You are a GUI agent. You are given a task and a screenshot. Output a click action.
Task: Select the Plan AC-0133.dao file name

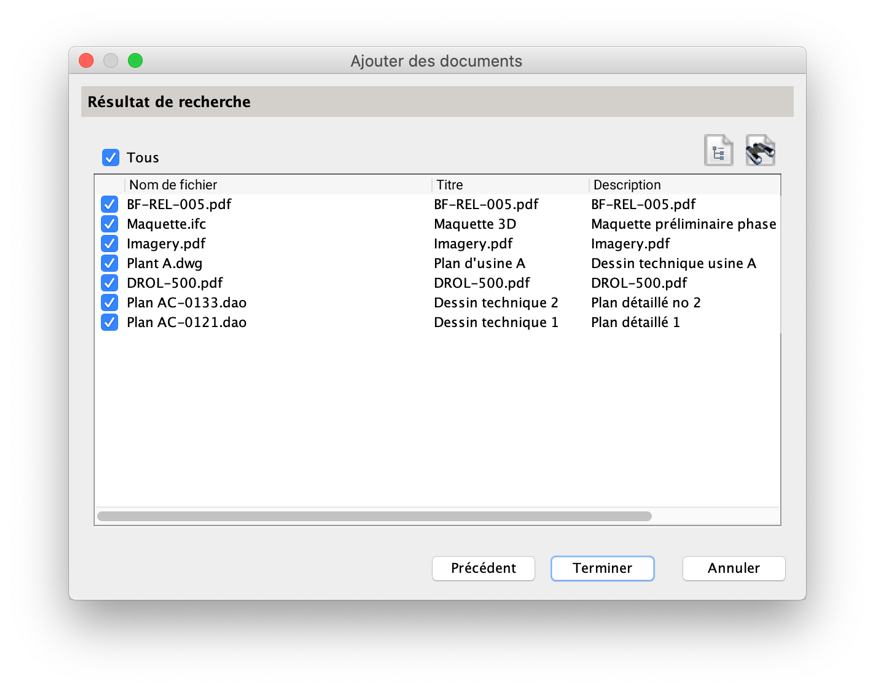[x=187, y=303]
